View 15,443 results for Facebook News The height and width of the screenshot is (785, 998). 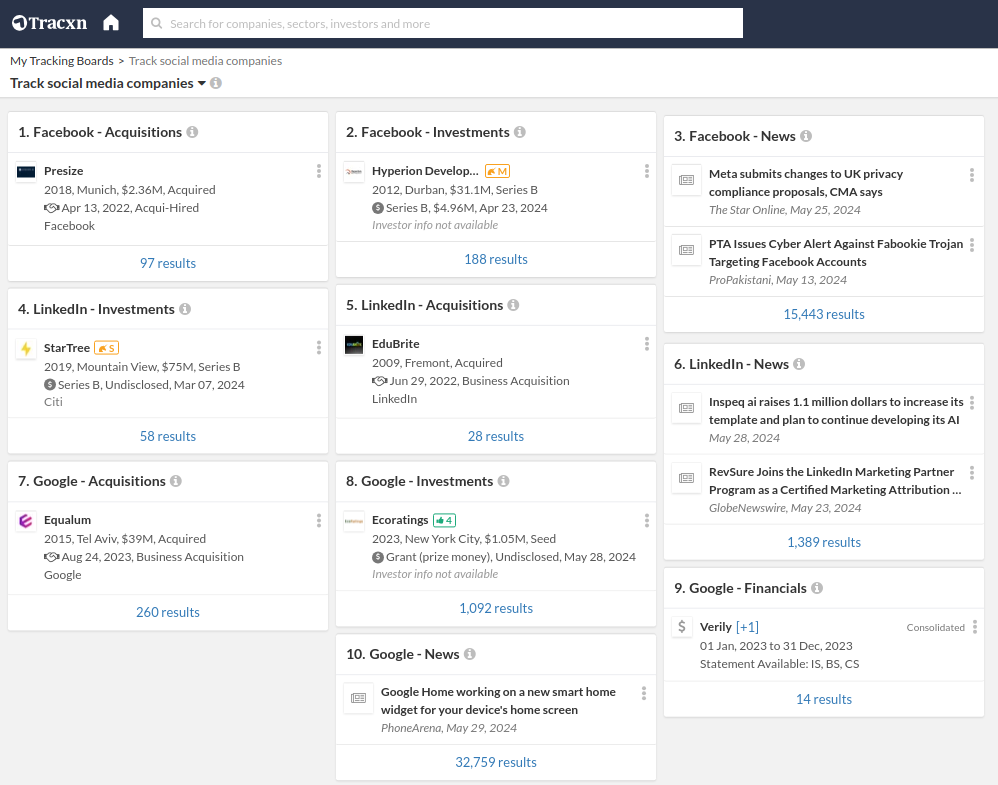pyautogui.click(x=824, y=314)
